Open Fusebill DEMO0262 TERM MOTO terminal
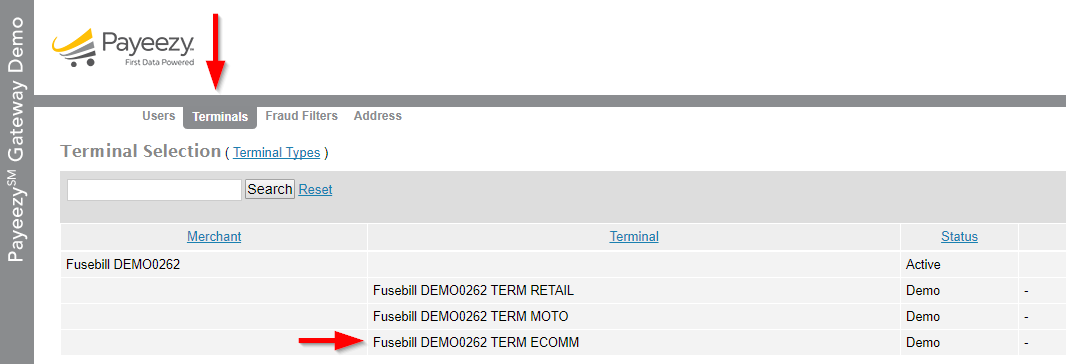 click(x=470, y=316)
